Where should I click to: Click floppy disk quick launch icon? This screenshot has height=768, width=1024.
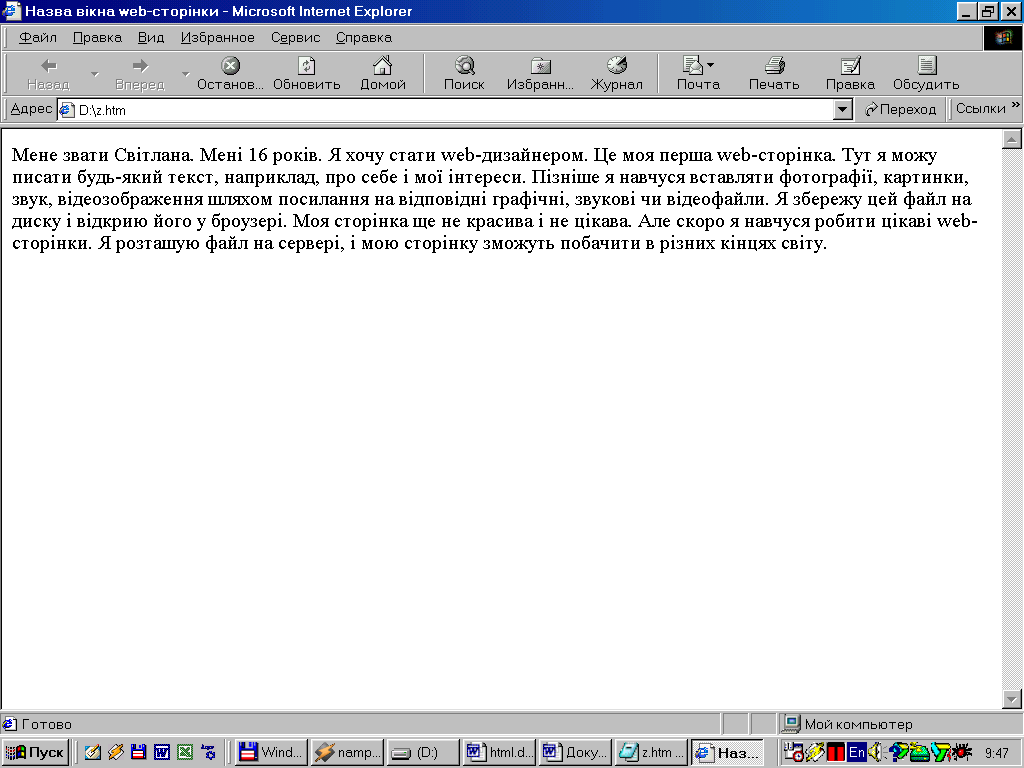[x=138, y=752]
